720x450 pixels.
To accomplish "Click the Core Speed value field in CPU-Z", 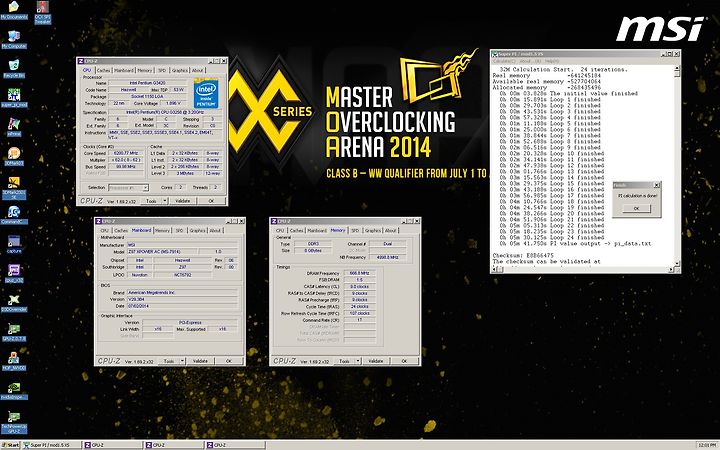I will pyautogui.click(x=126, y=153).
